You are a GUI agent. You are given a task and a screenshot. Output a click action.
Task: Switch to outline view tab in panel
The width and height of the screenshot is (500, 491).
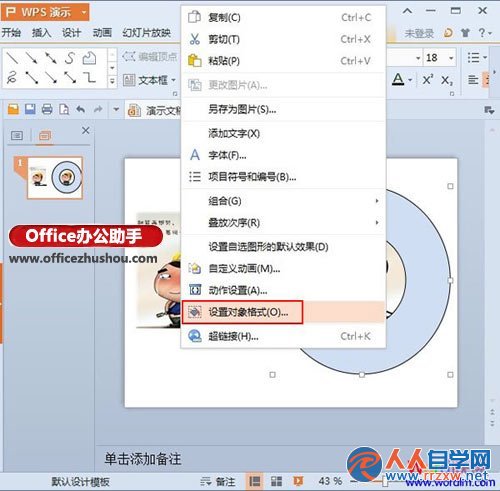pos(17,135)
